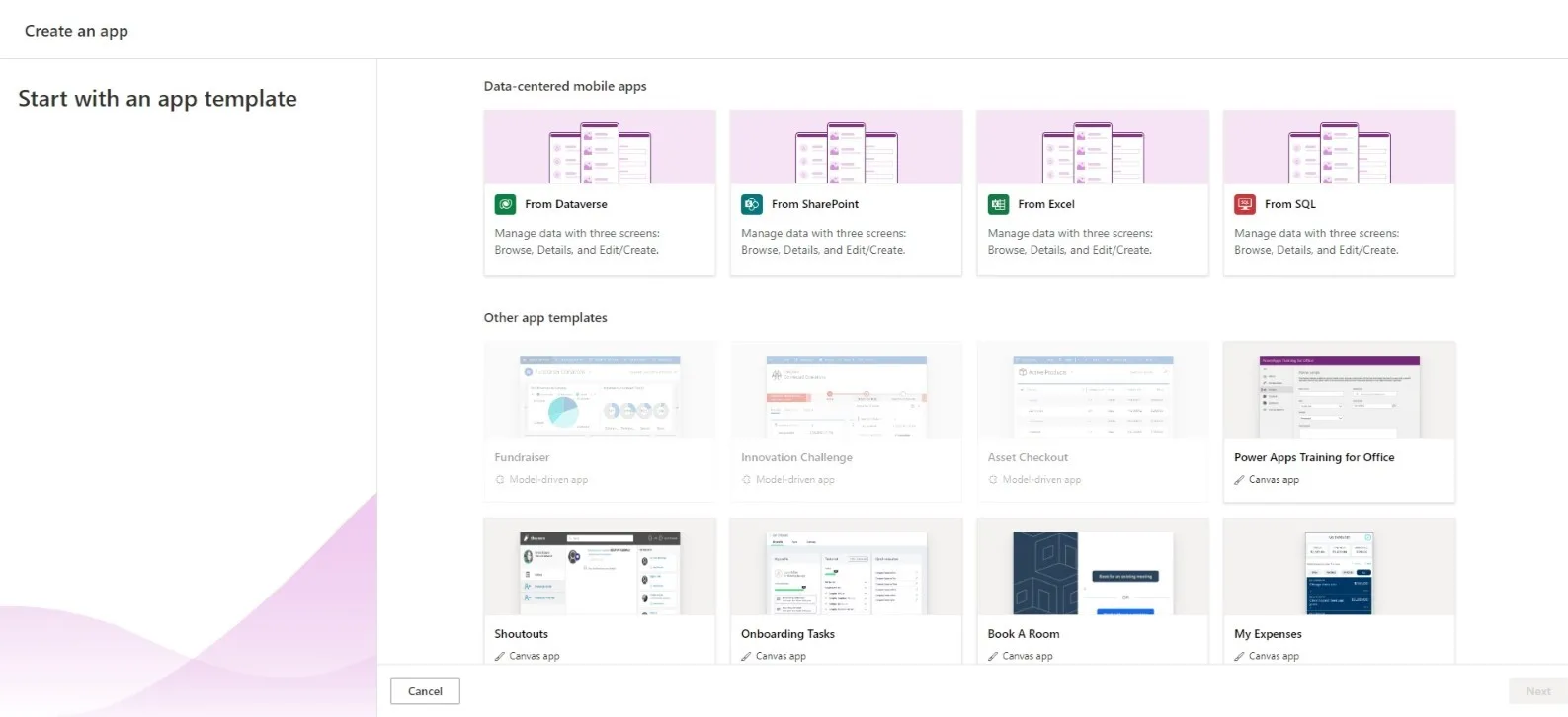Click the Innovation Challenge template name

coord(796,457)
